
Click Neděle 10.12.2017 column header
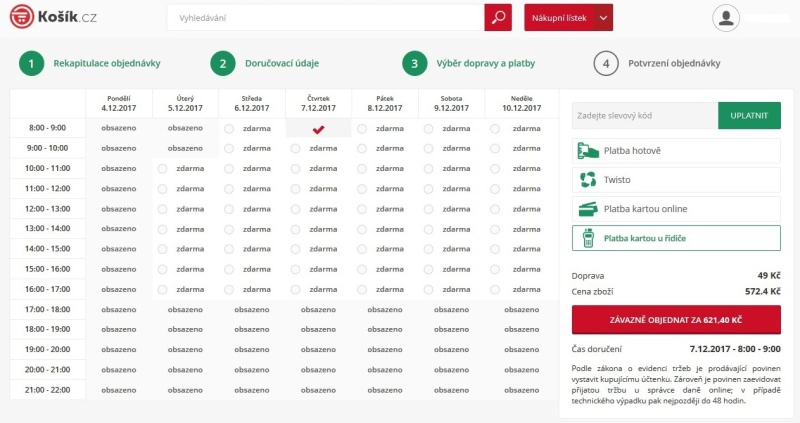tap(521, 104)
